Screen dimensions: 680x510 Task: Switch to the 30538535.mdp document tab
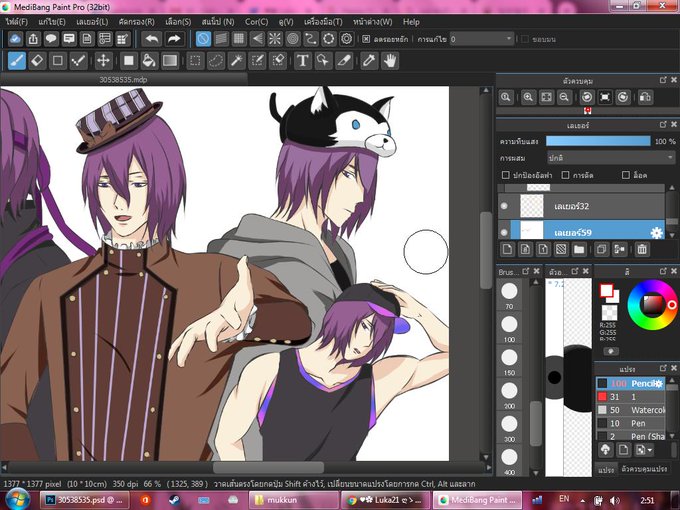tap(124, 79)
